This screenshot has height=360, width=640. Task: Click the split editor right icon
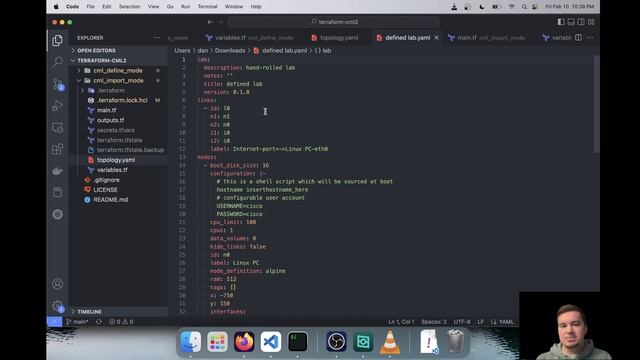coord(578,38)
